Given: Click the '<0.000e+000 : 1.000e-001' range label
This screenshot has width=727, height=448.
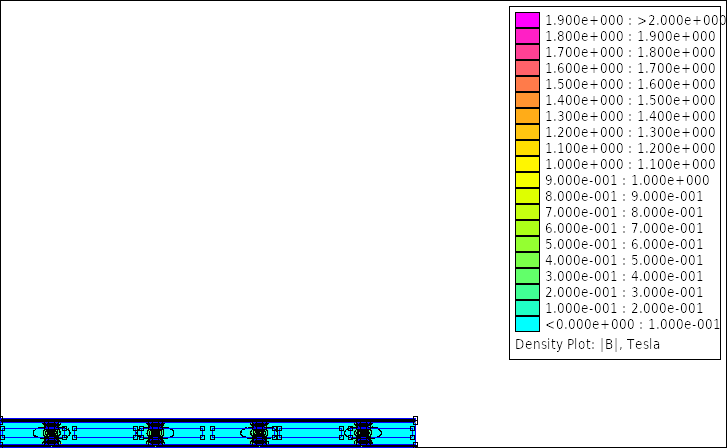Looking at the screenshot, I should (x=632, y=324).
